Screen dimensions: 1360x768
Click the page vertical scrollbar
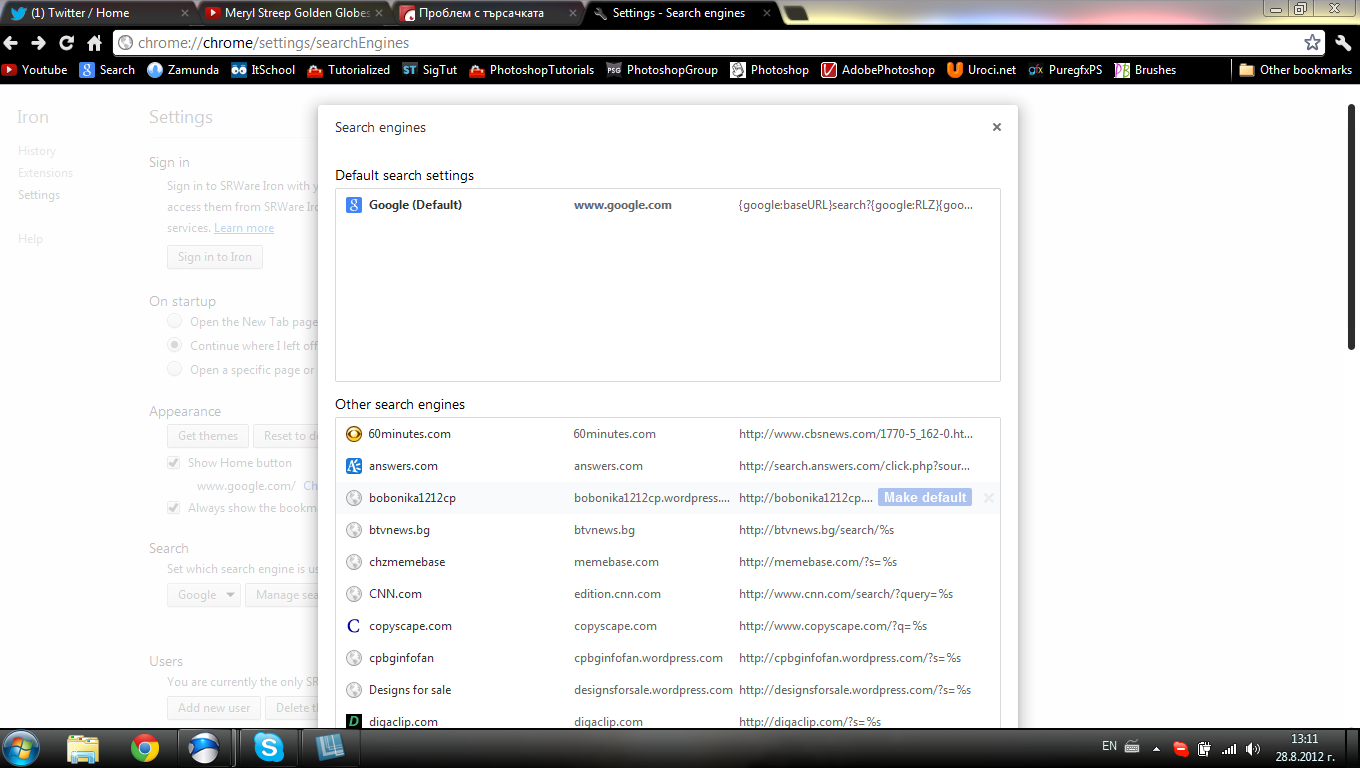pos(1352,226)
